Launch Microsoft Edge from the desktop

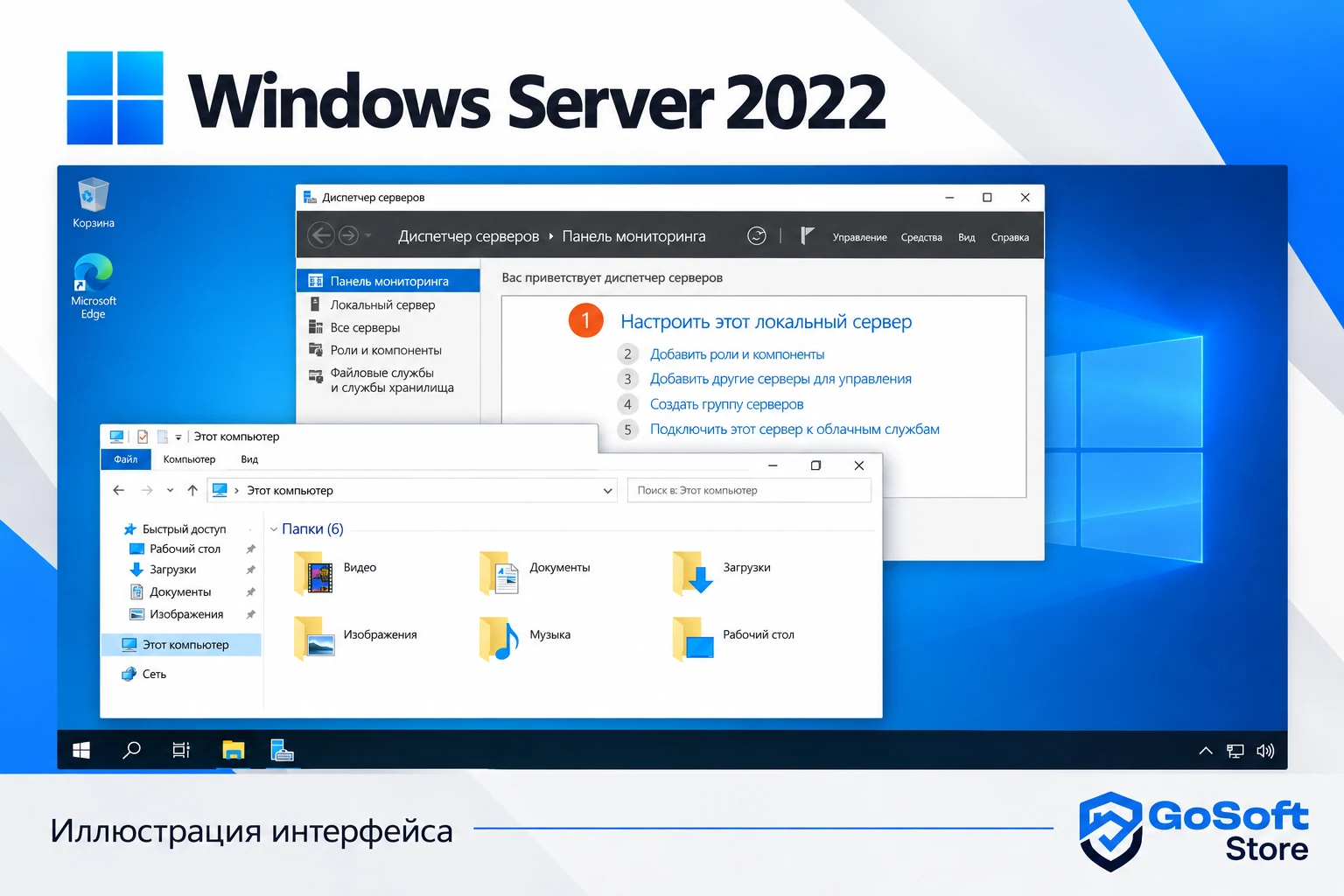pos(94,286)
